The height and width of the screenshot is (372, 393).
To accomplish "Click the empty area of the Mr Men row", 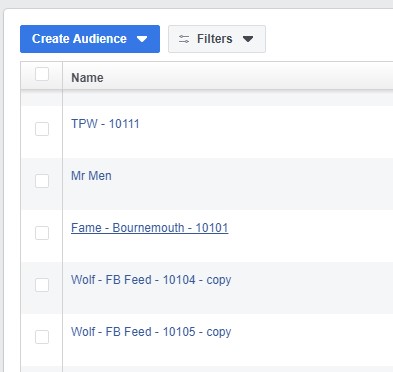I will (x=253, y=184).
